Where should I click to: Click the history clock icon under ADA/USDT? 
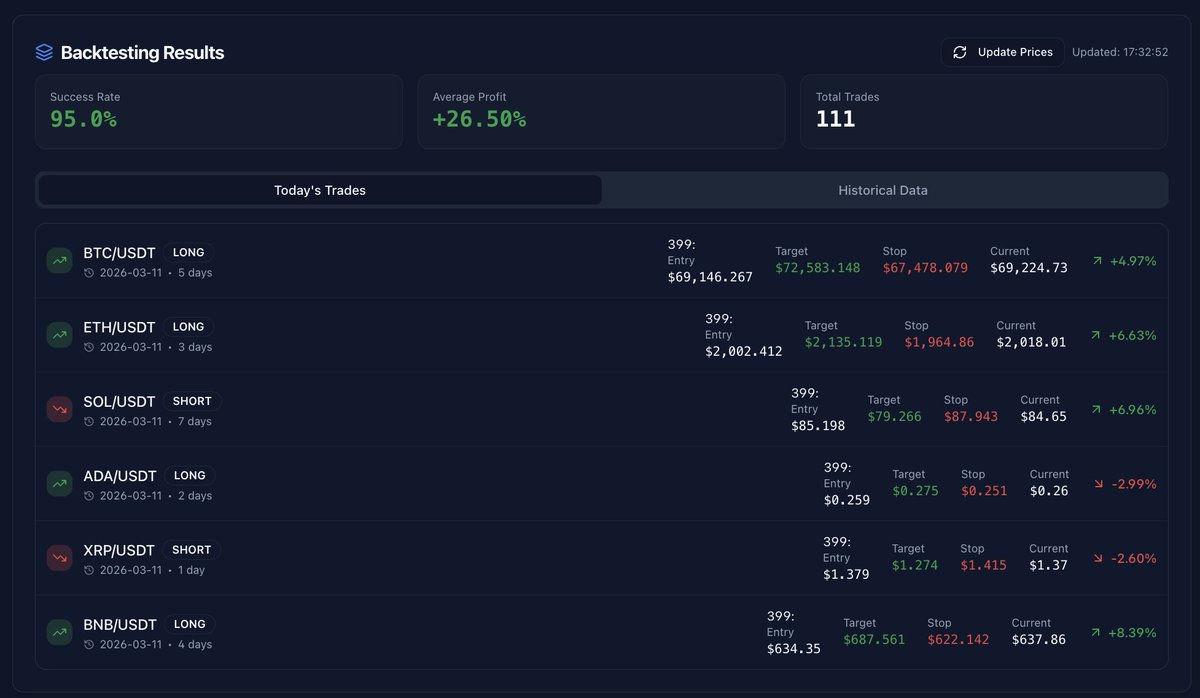(89, 495)
